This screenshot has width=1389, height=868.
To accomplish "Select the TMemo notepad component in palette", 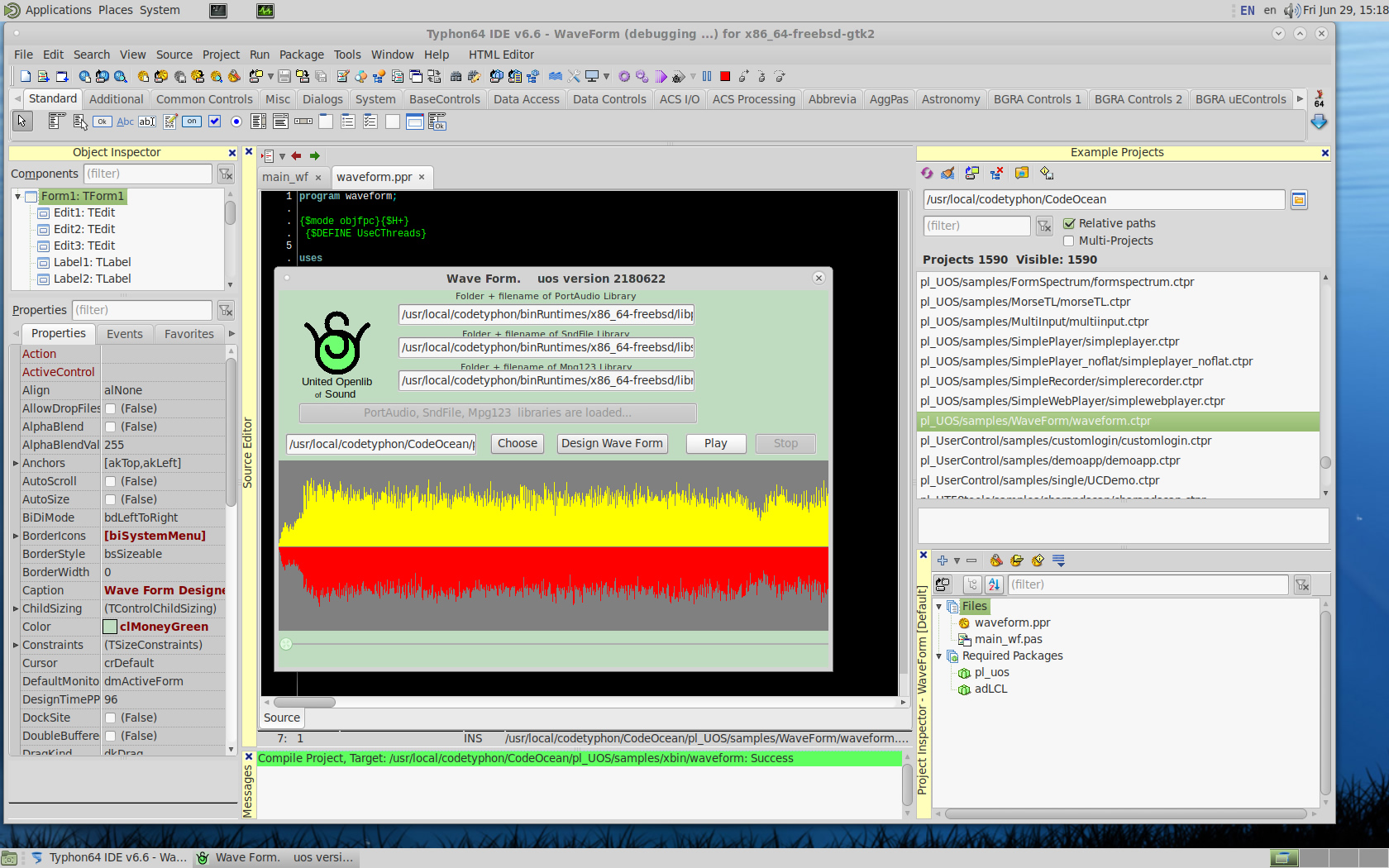I will (169, 122).
